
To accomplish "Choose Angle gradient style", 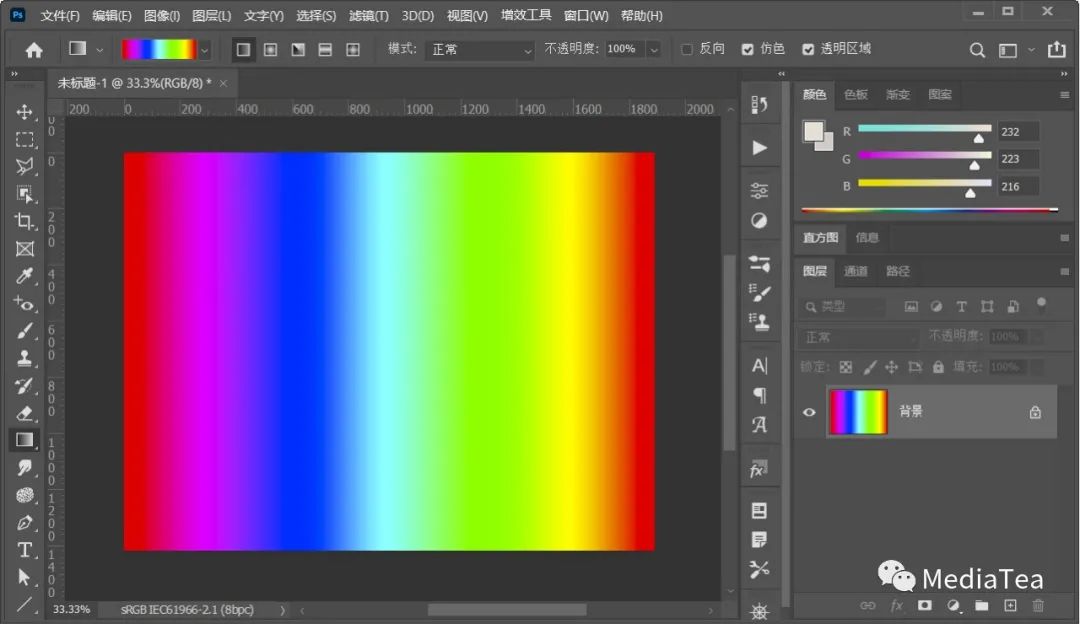I will [298, 50].
